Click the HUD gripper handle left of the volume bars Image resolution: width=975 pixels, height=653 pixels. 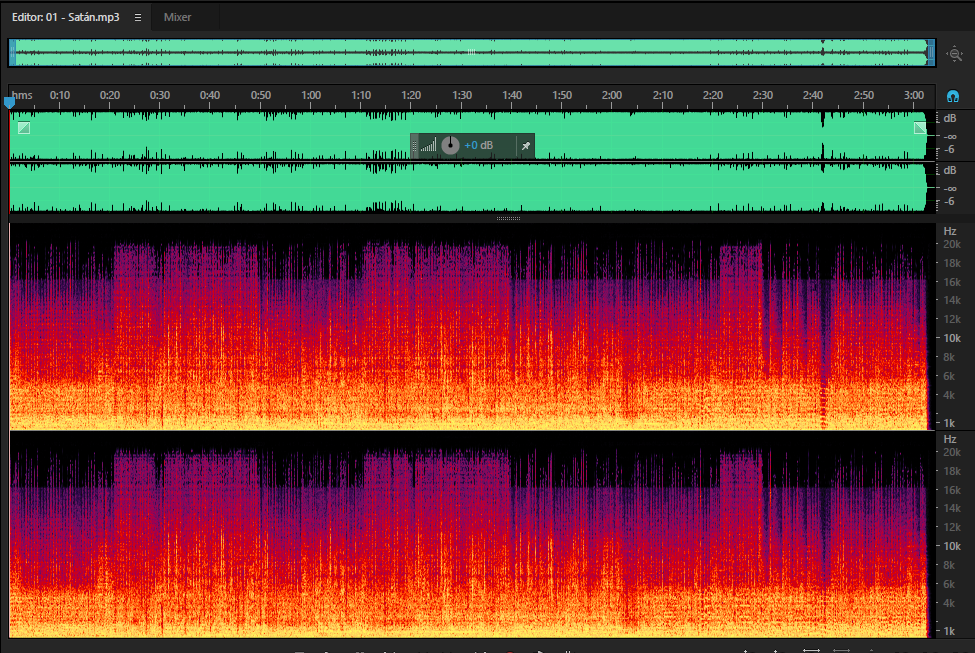415,146
